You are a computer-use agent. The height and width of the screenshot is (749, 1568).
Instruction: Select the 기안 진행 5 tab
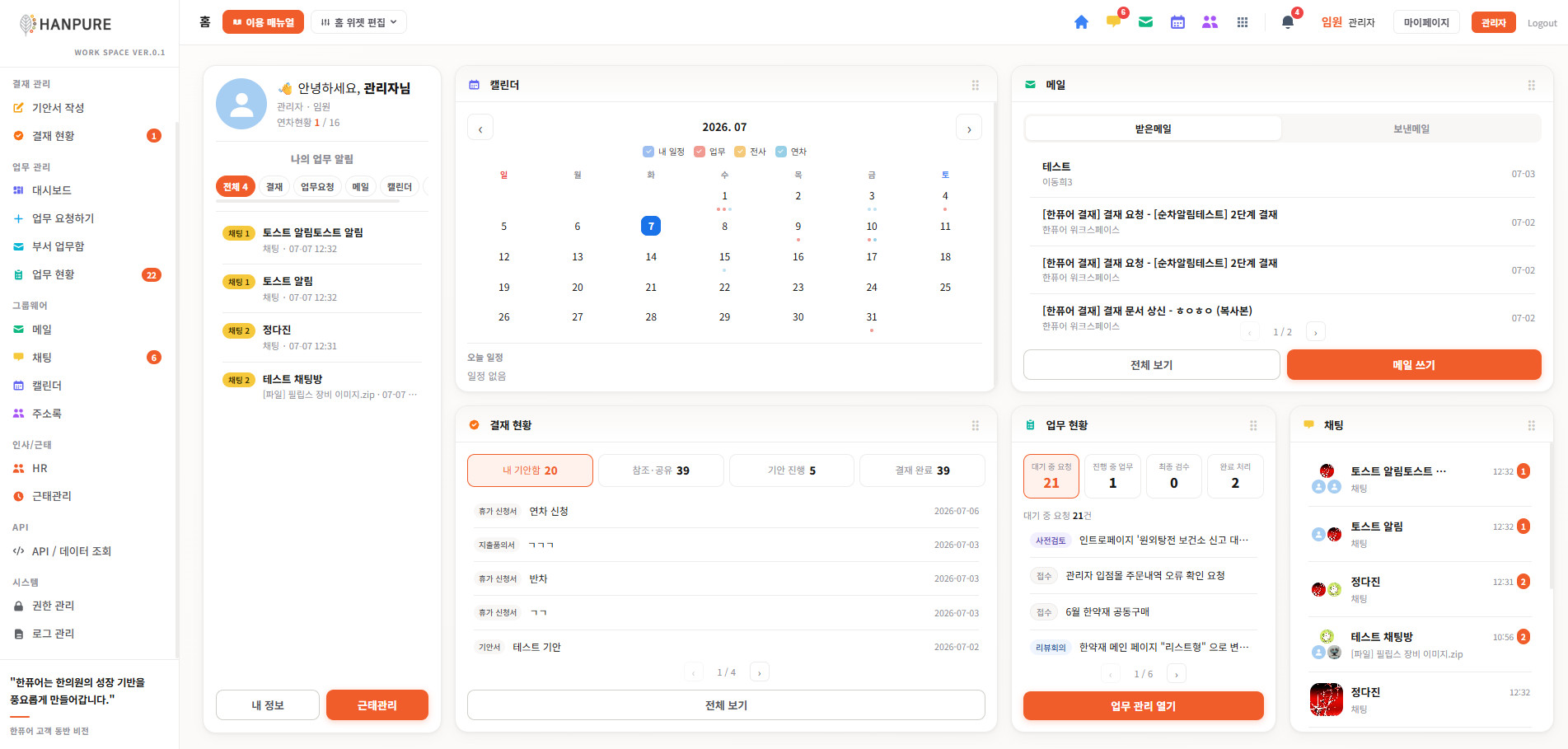[x=792, y=470]
